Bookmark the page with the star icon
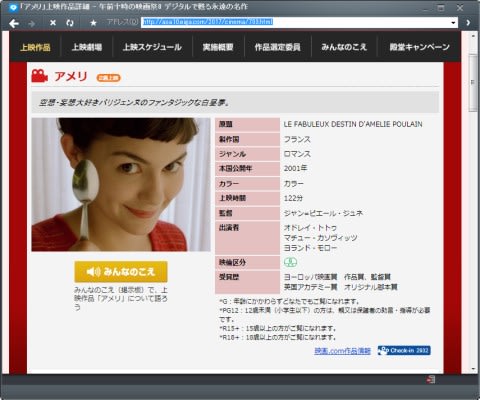The height and width of the screenshot is (400, 480). click(x=93, y=23)
